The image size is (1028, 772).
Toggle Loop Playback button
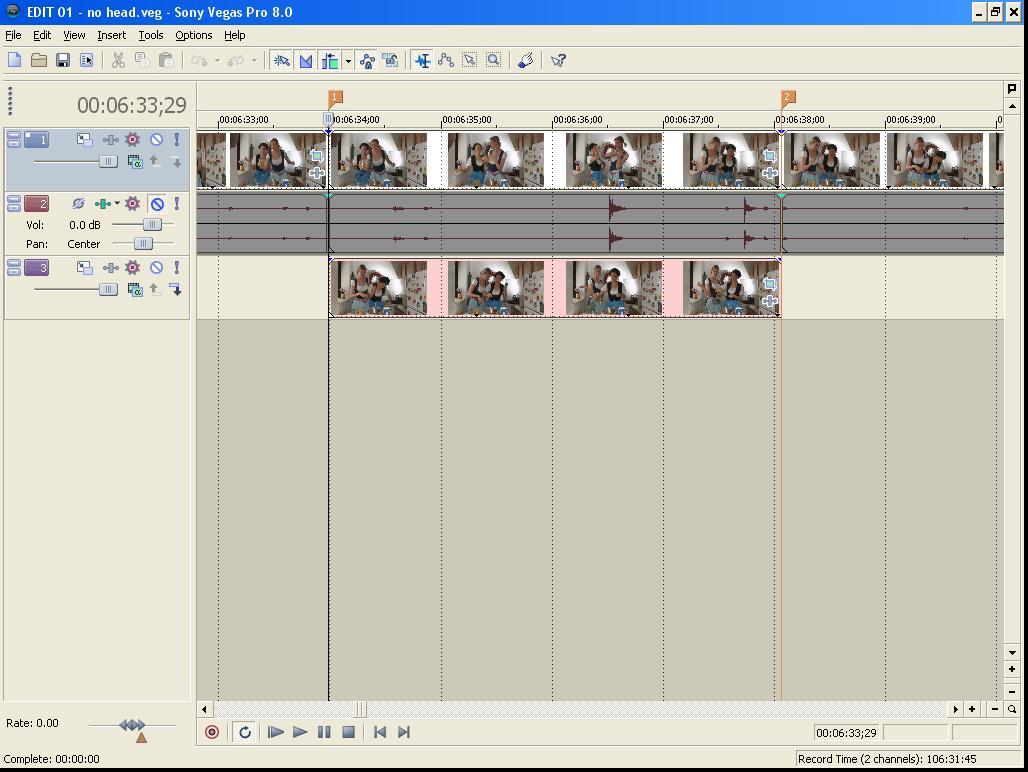245,732
